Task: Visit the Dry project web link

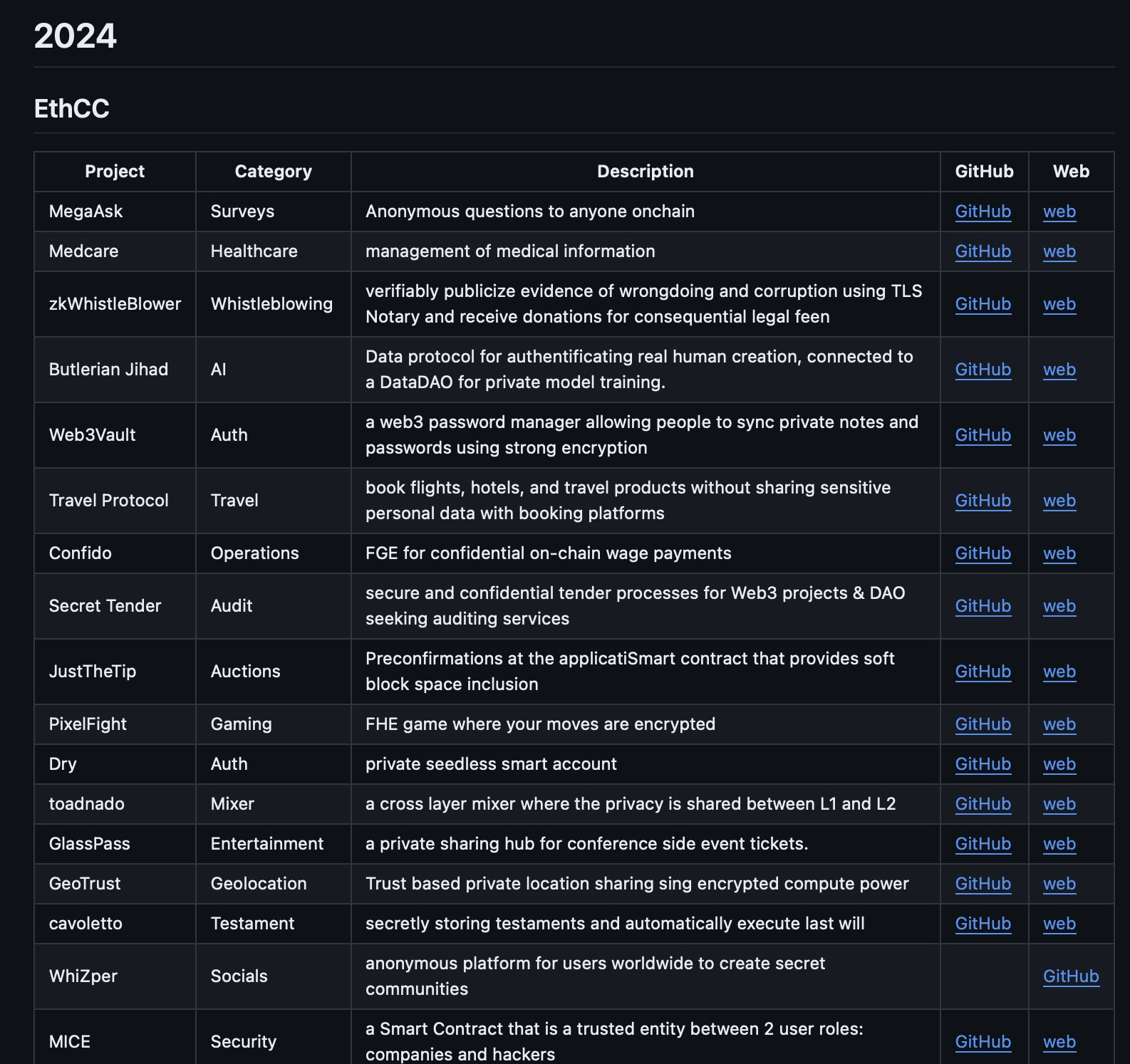Action: [x=1059, y=764]
